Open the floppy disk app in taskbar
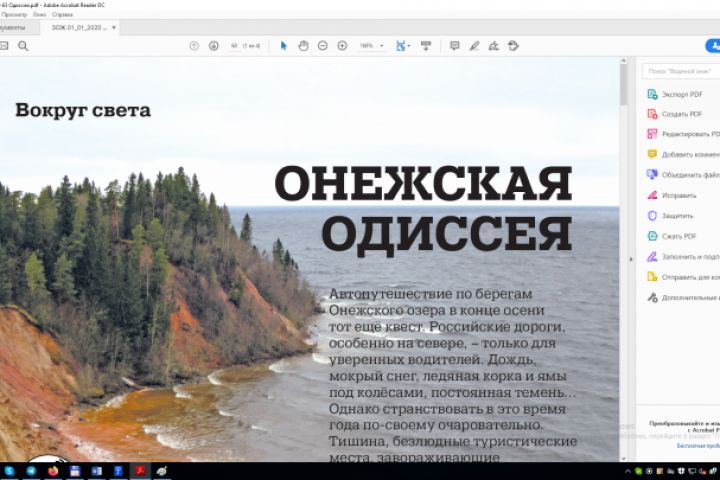The image size is (720, 480). coord(75,471)
